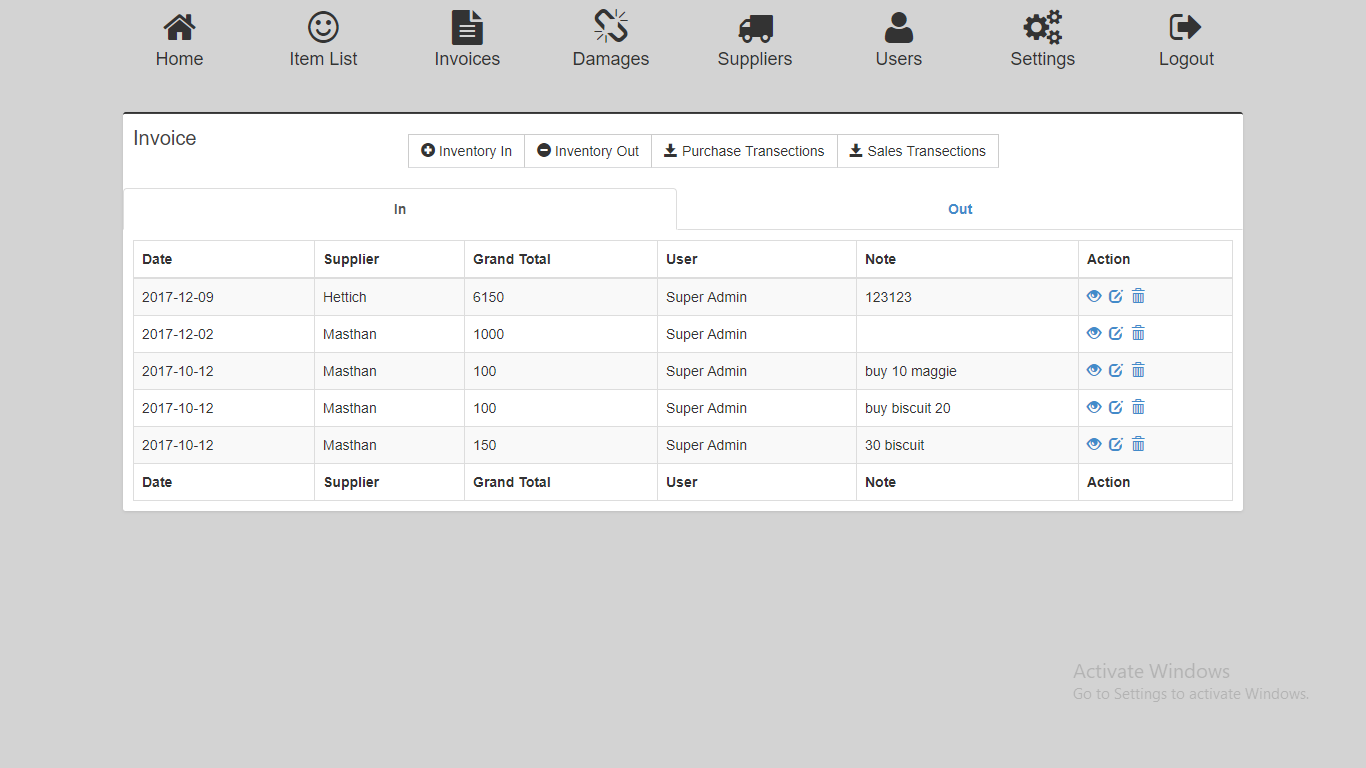The height and width of the screenshot is (768, 1366).
Task: Download Sales Transections
Action: coord(917,151)
